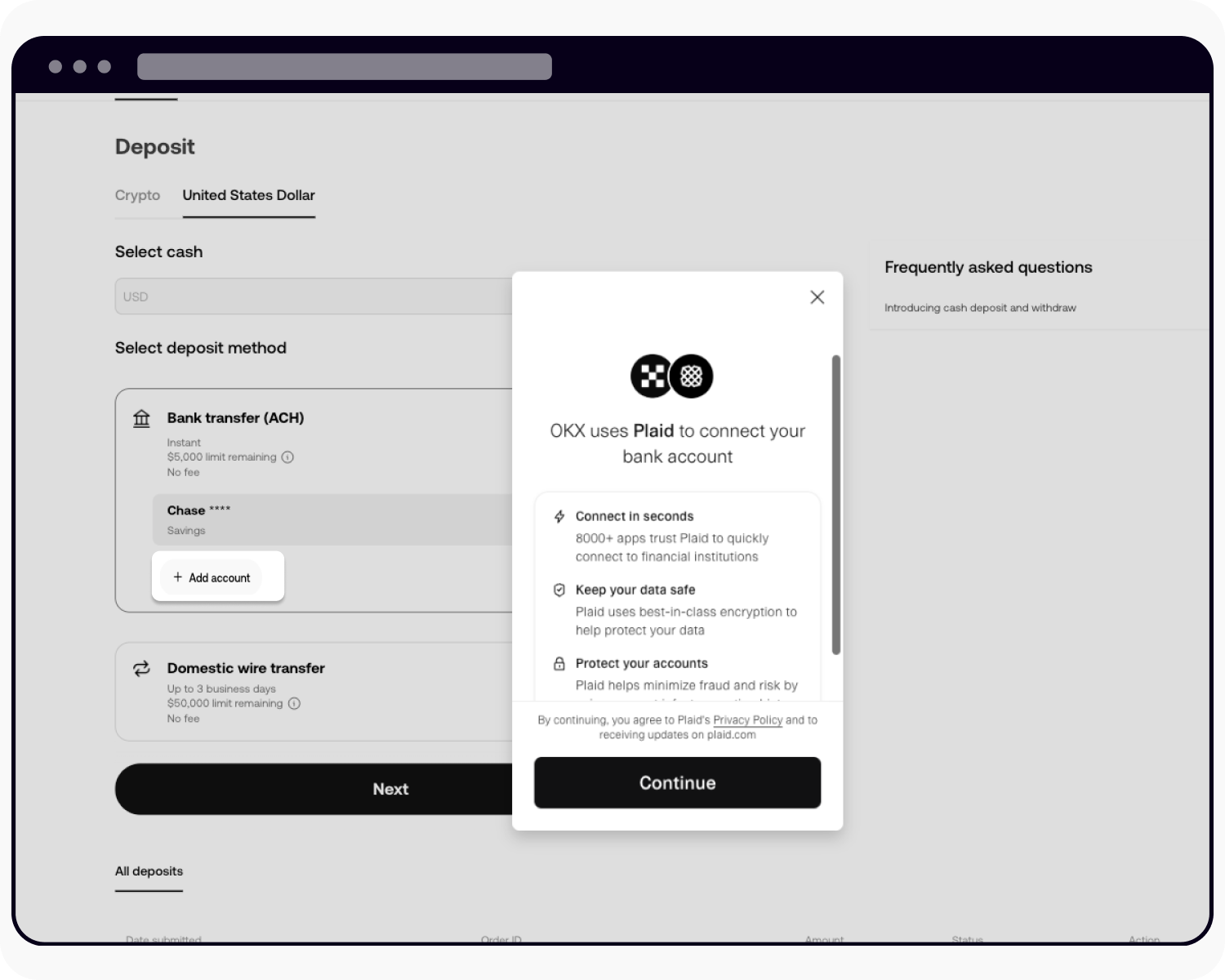
Task: Open Introducing cash deposit and withdraw FAQ
Action: click(980, 308)
